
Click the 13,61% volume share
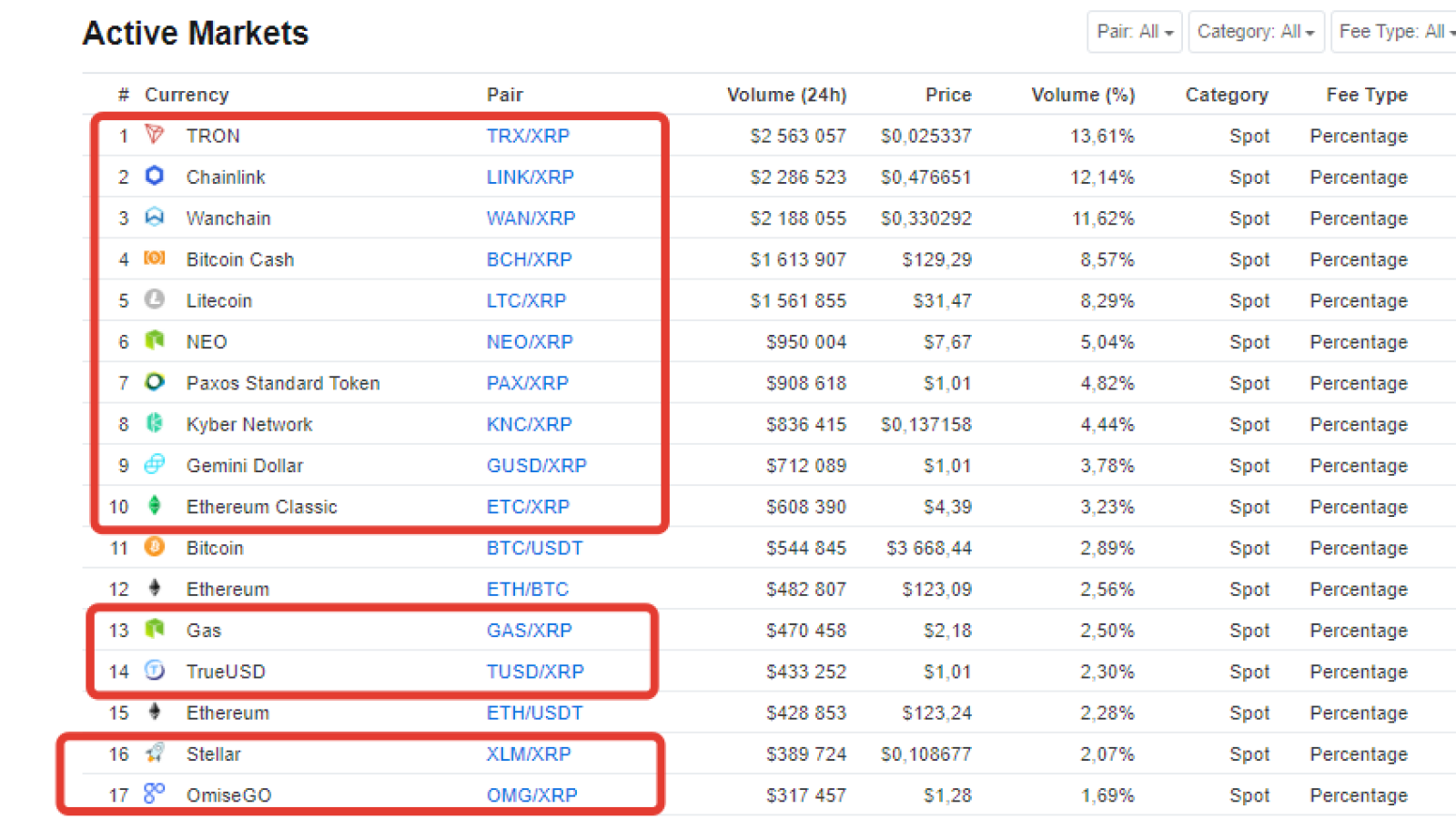tap(1102, 136)
